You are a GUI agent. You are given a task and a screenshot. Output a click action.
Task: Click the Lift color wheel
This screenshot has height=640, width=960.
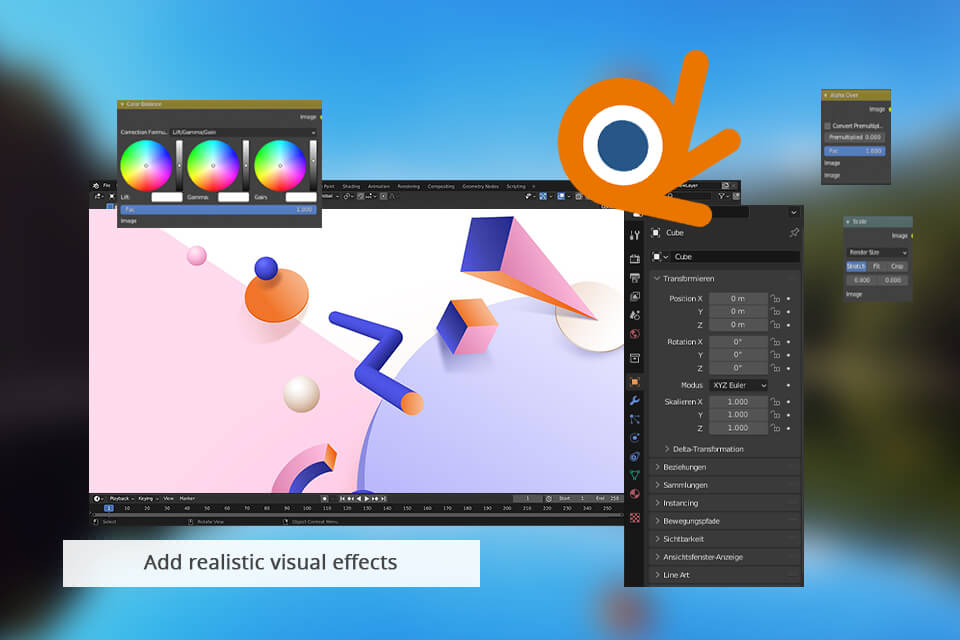pyautogui.click(x=146, y=165)
